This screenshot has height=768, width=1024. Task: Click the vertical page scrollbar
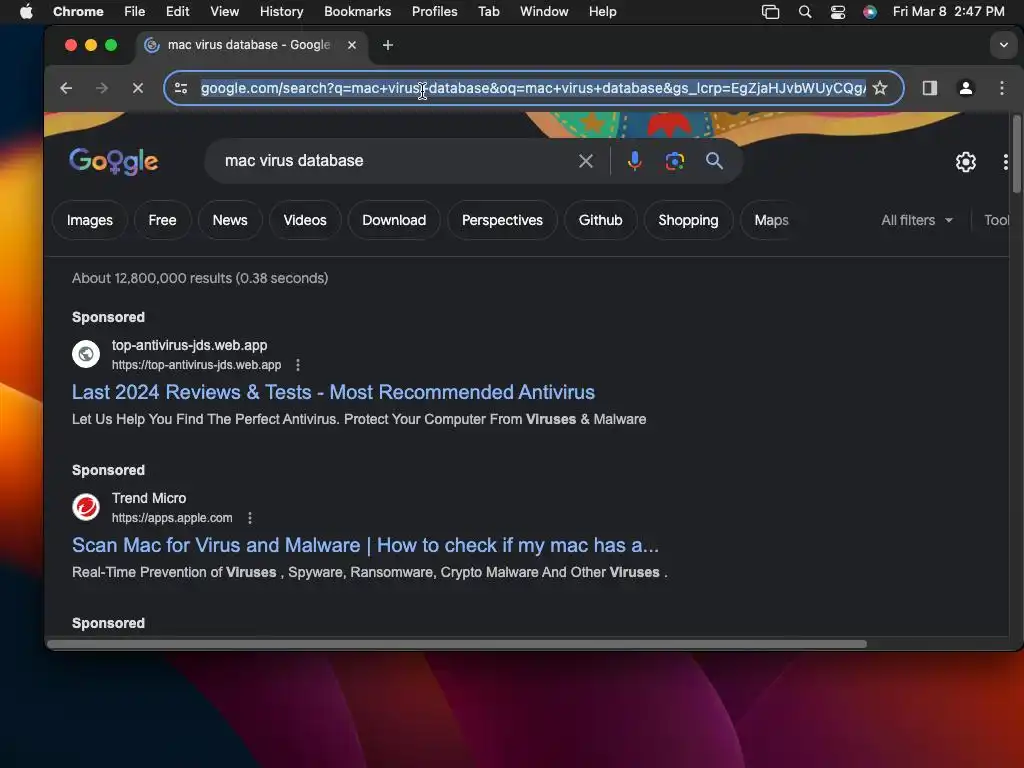[1016, 154]
